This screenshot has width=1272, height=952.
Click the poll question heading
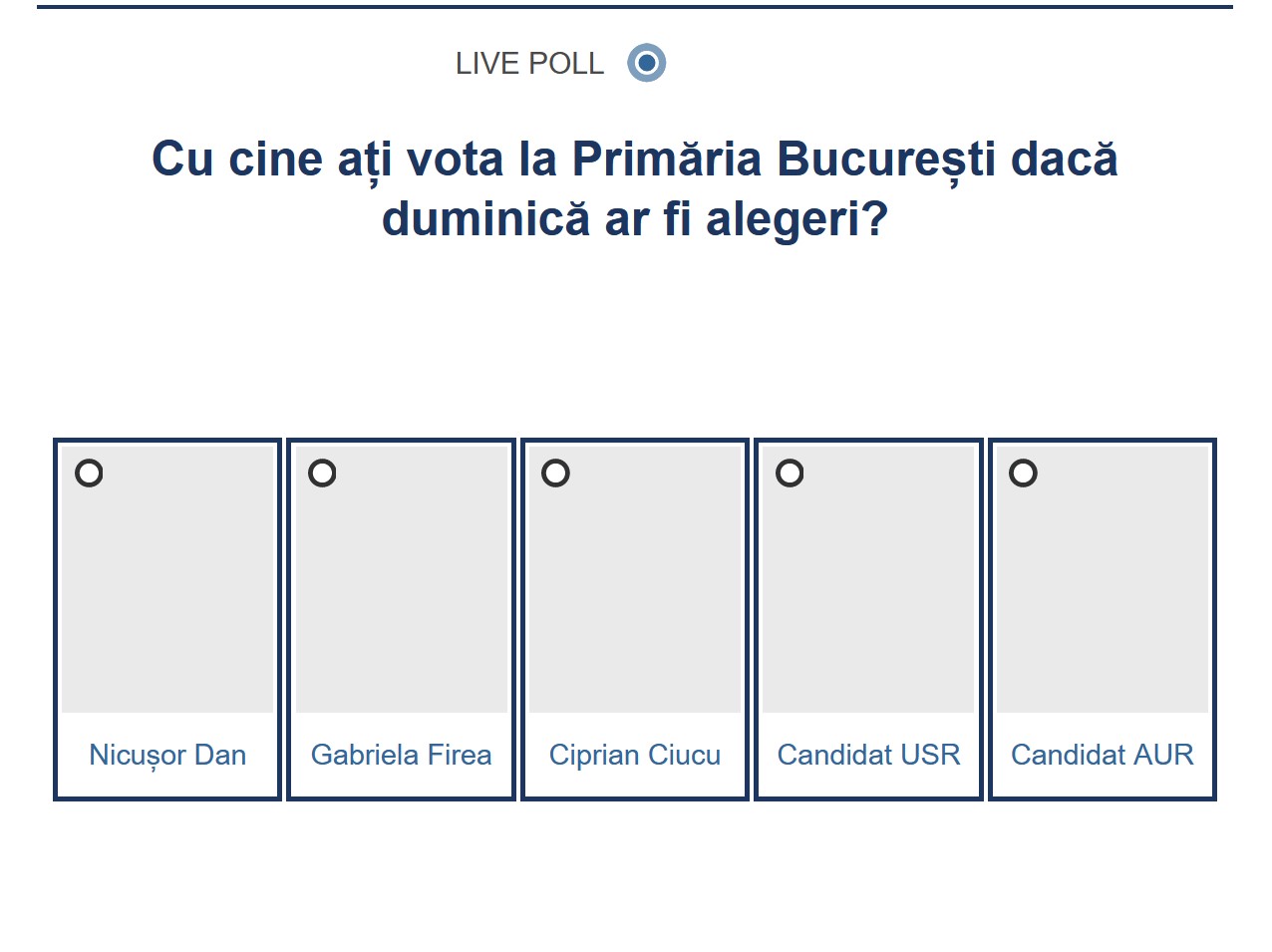click(635, 188)
